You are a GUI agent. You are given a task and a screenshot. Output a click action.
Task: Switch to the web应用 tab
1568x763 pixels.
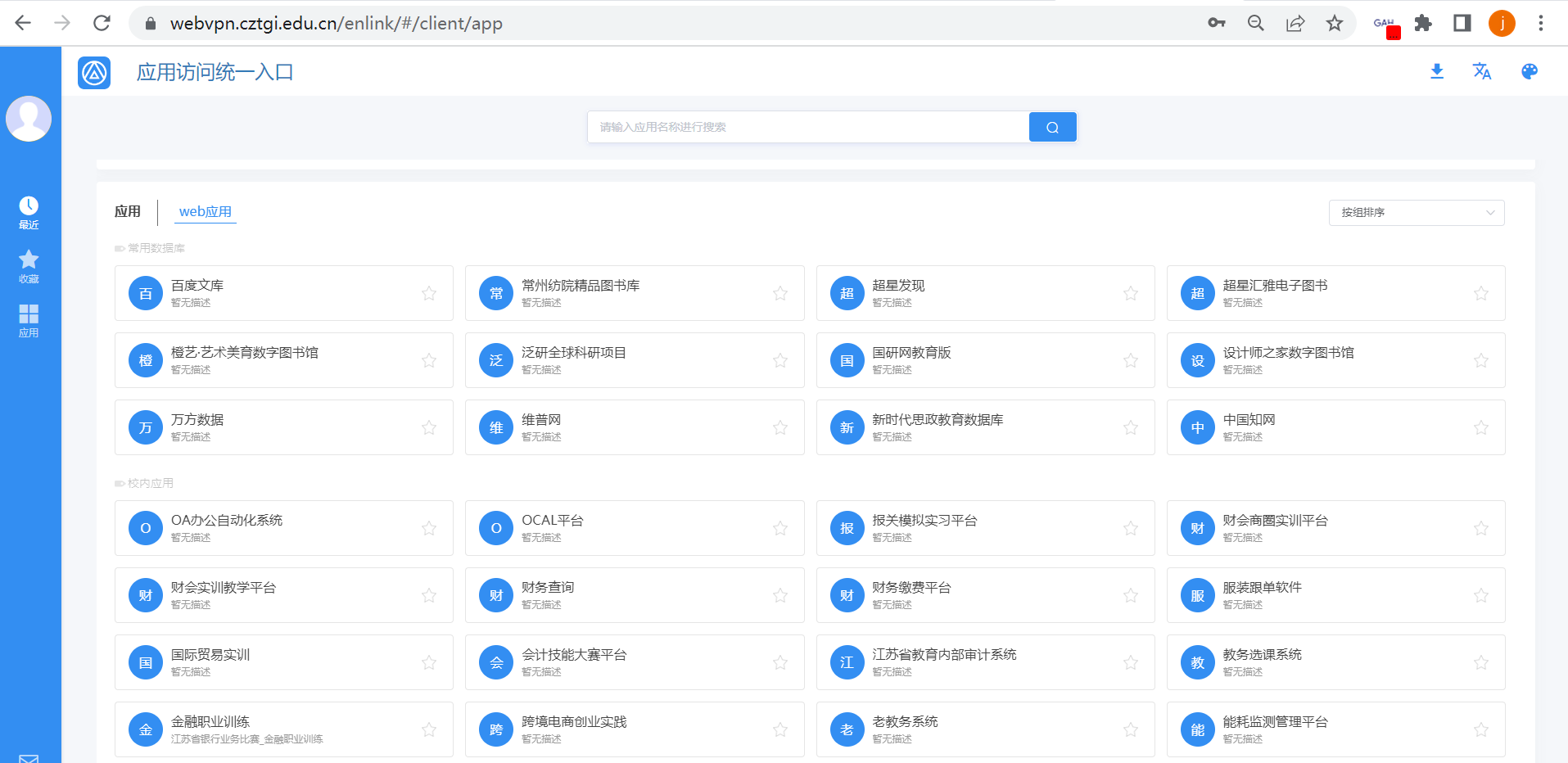206,211
